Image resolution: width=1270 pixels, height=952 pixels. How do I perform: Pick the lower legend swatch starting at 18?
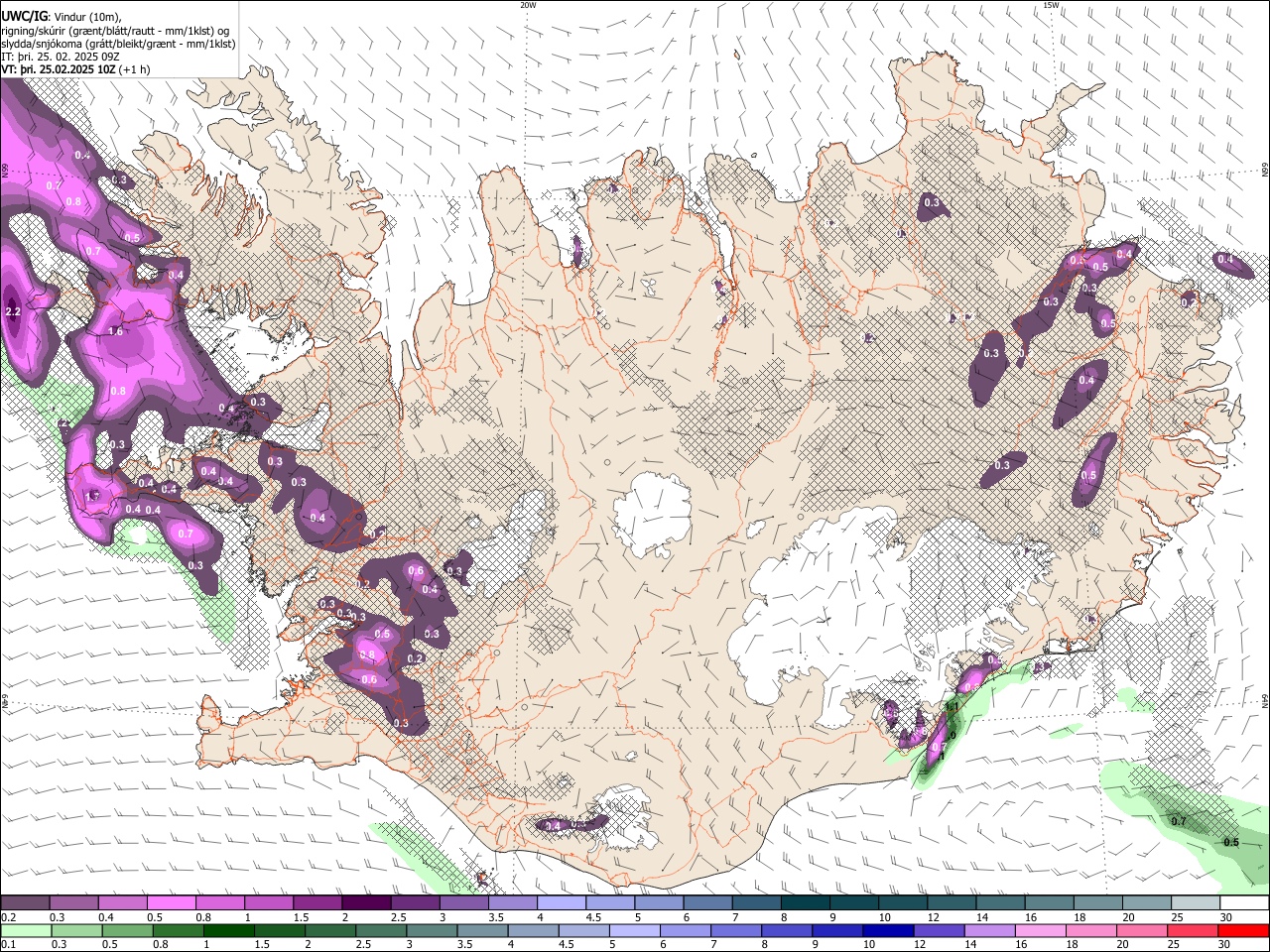(1092, 930)
